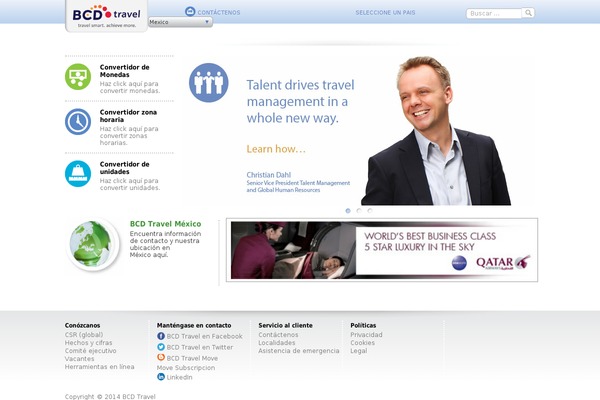This screenshot has height=400, width=600.
Task: Open Move Subscripcion footer link
Action: (x=186, y=367)
